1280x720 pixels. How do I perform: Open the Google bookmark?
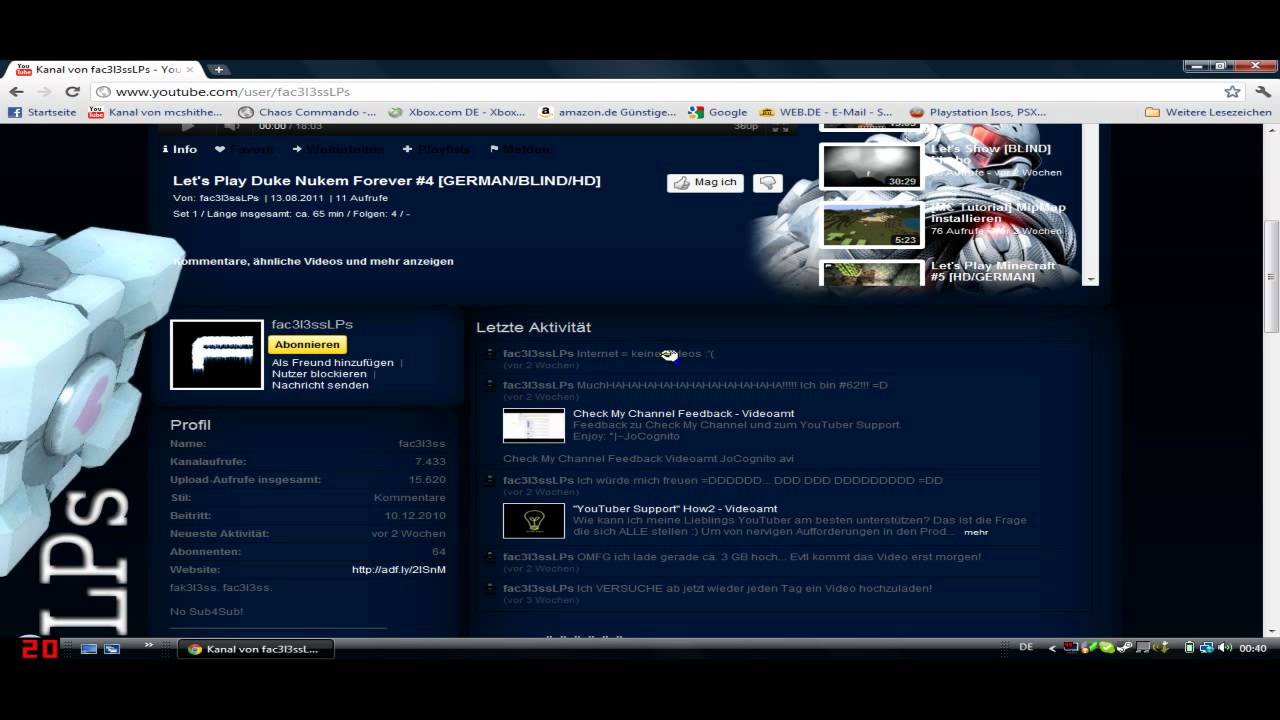pos(718,112)
